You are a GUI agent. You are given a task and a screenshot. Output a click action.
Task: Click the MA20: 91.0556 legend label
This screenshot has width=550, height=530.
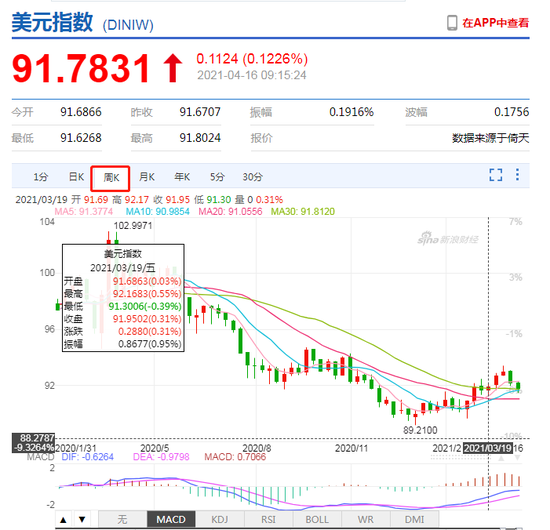[x=230, y=212]
